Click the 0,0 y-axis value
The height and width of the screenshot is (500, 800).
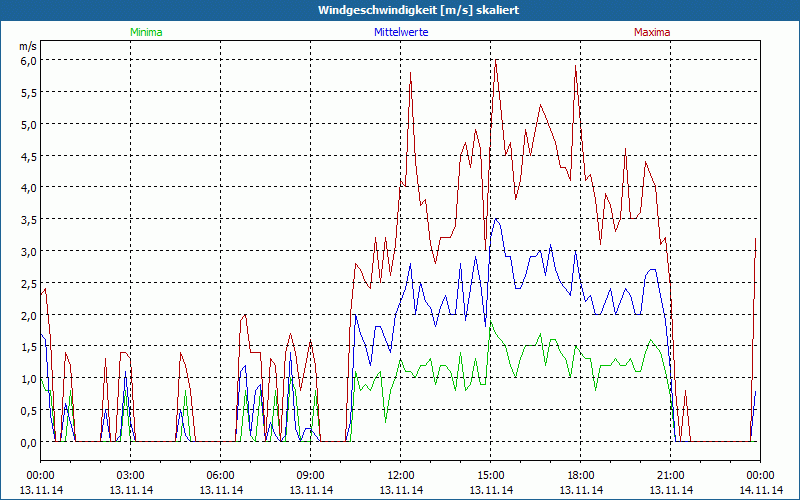28,442
